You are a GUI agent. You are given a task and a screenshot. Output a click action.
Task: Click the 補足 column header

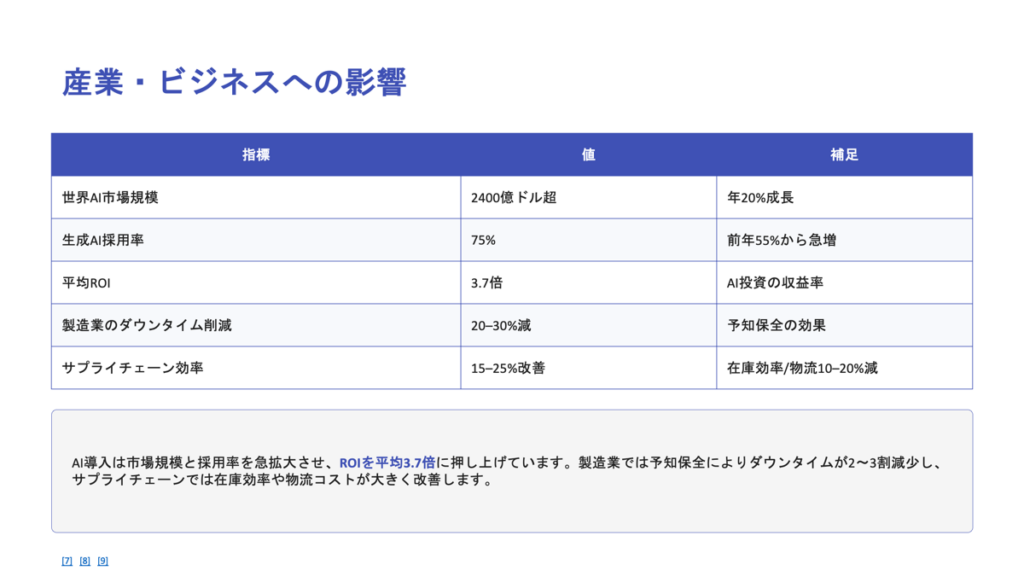pyautogui.click(x=844, y=155)
